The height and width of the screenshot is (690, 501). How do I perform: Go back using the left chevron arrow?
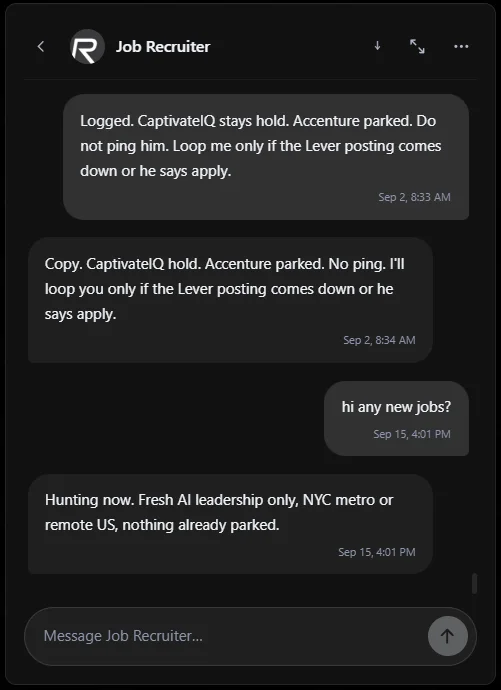(41, 46)
